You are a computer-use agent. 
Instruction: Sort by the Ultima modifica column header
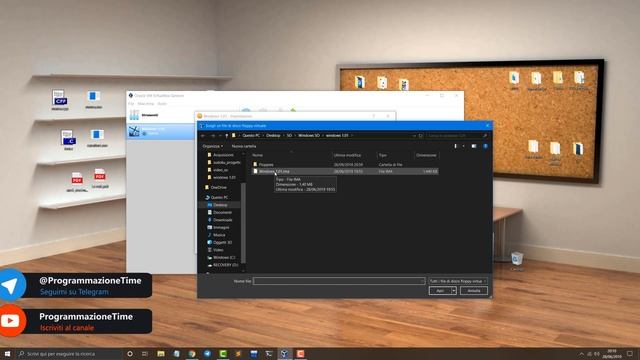[x=347, y=155]
